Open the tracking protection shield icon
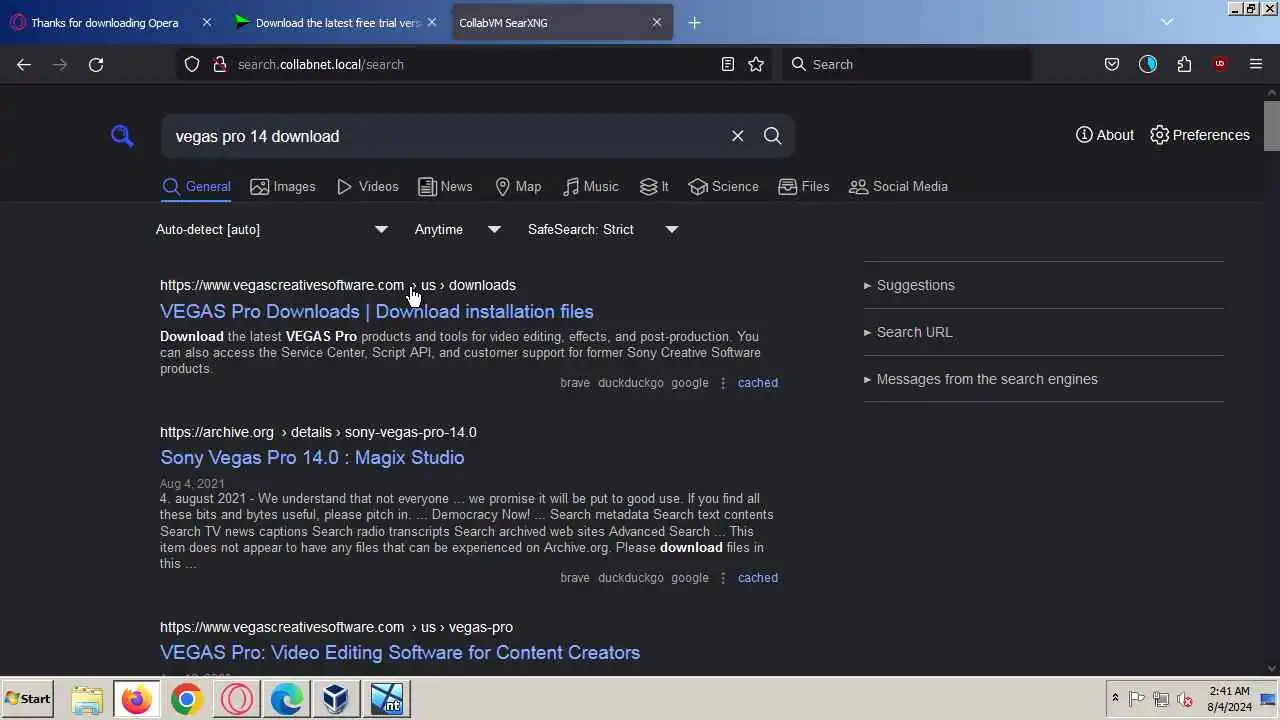The width and height of the screenshot is (1280, 720). click(x=192, y=64)
